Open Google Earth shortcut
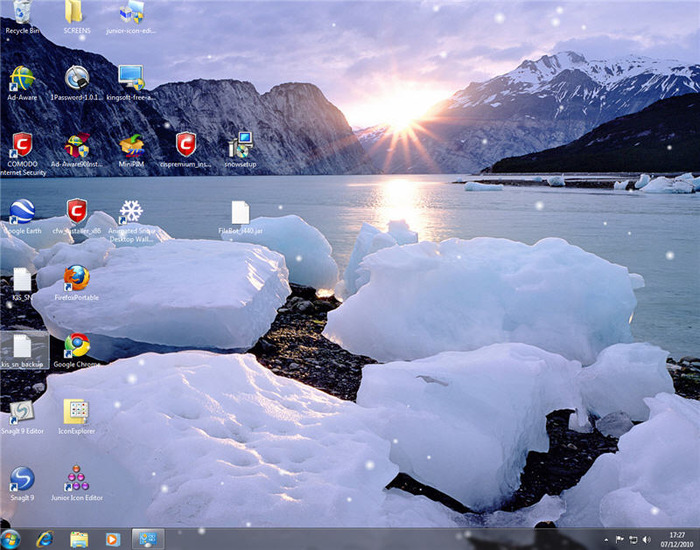Screen dimensions: 700x550 tap(22, 211)
